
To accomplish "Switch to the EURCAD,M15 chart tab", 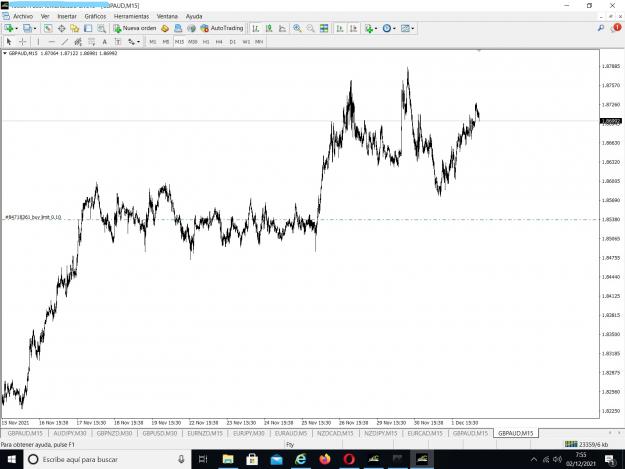I will (x=425, y=433).
